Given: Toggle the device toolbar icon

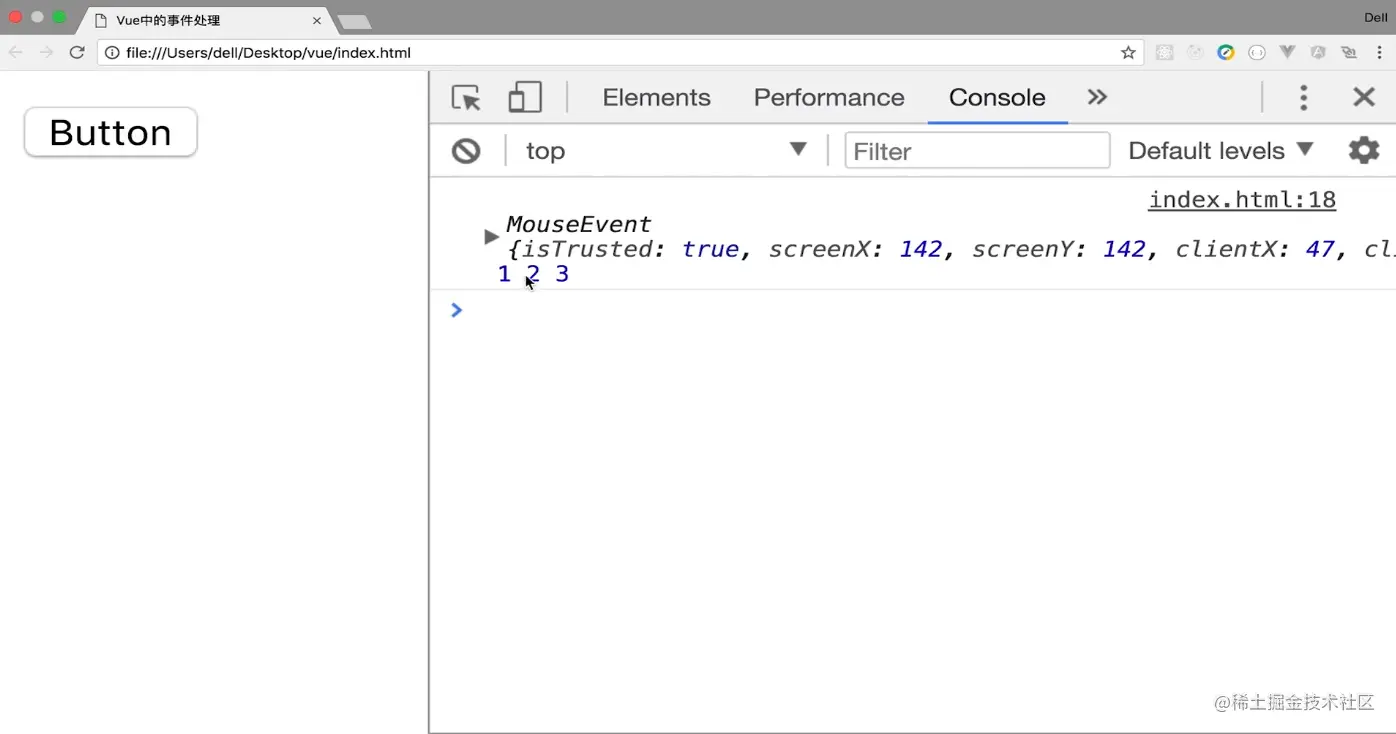Looking at the screenshot, I should point(525,97).
